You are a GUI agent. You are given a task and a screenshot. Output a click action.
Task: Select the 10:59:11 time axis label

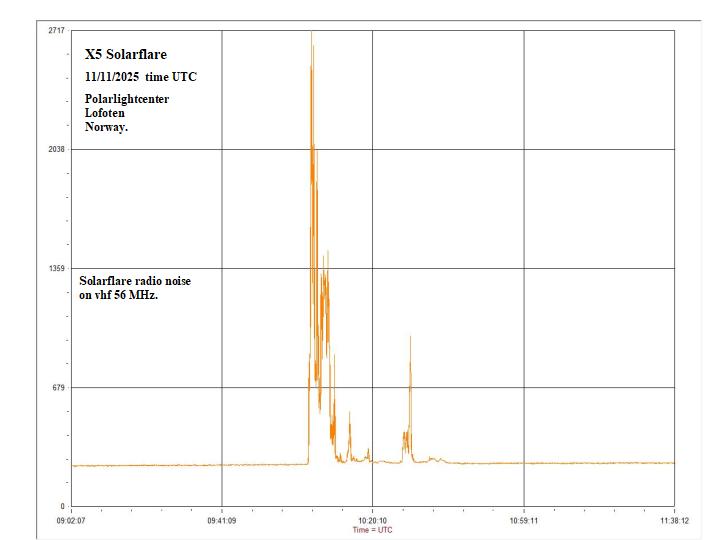(524, 520)
